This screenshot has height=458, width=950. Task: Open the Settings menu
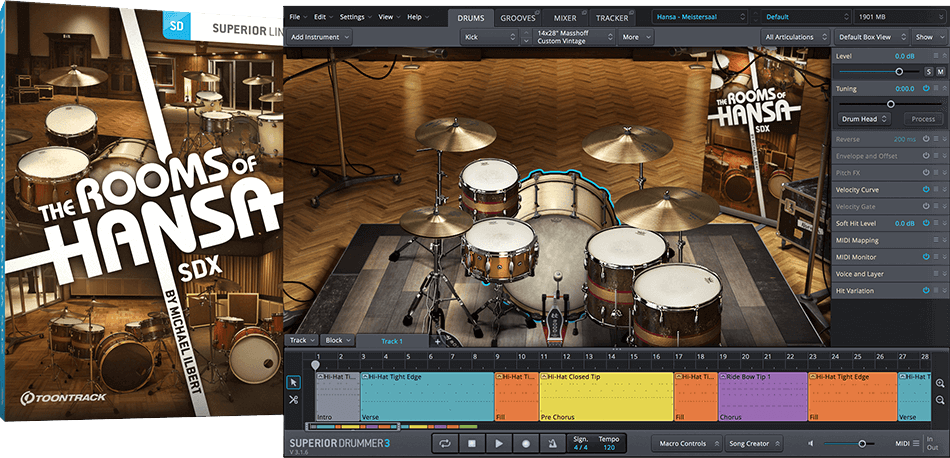[354, 17]
